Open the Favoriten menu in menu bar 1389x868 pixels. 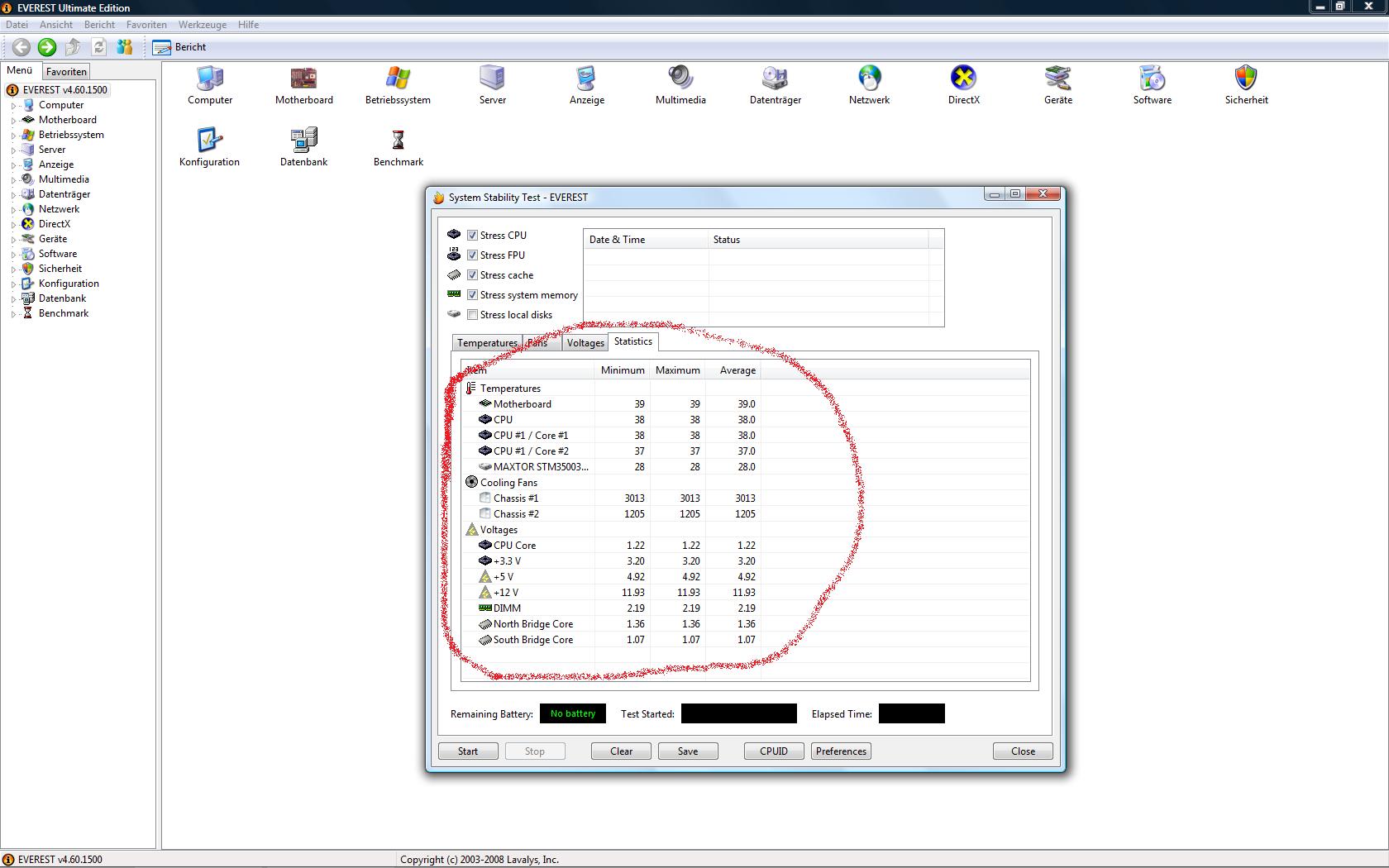tap(146, 25)
